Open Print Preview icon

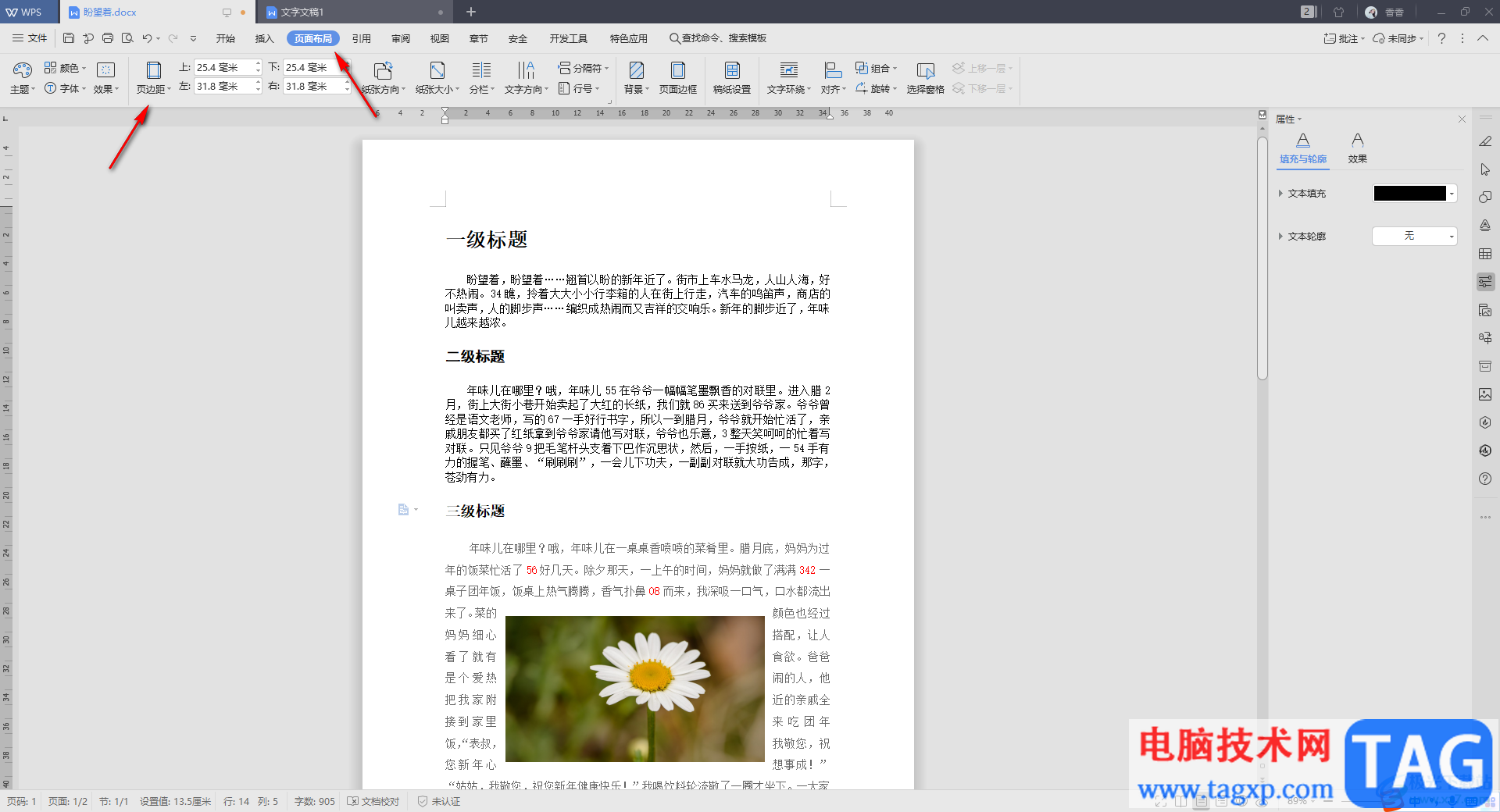[x=127, y=38]
